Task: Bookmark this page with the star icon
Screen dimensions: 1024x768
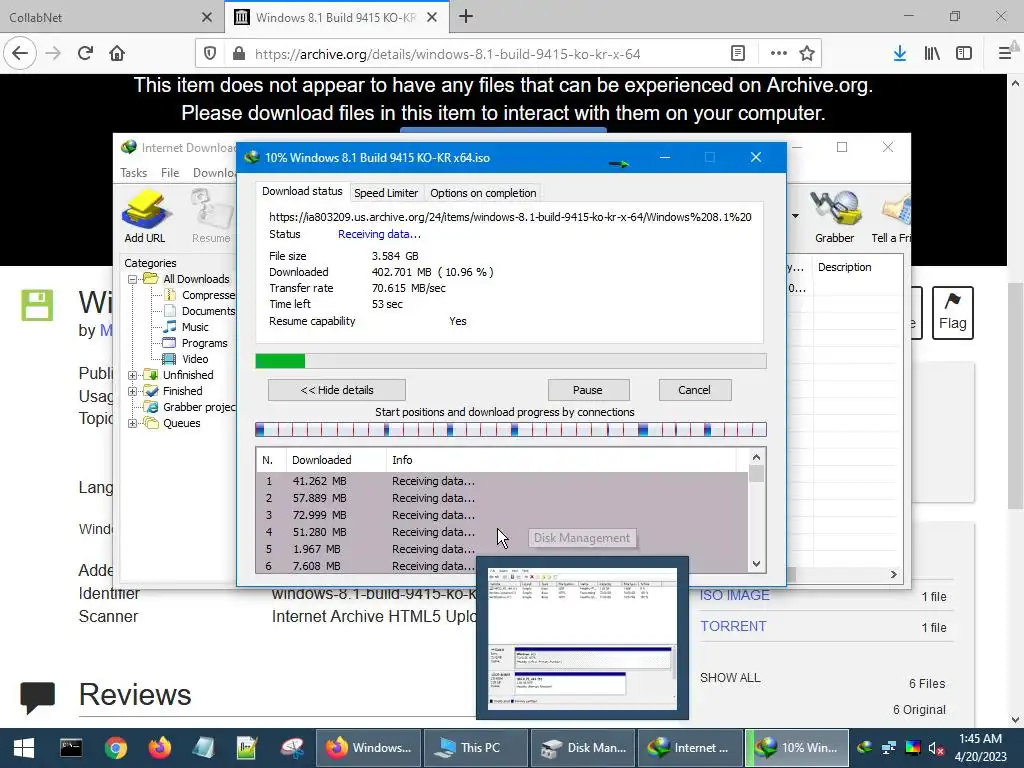Action: point(807,54)
